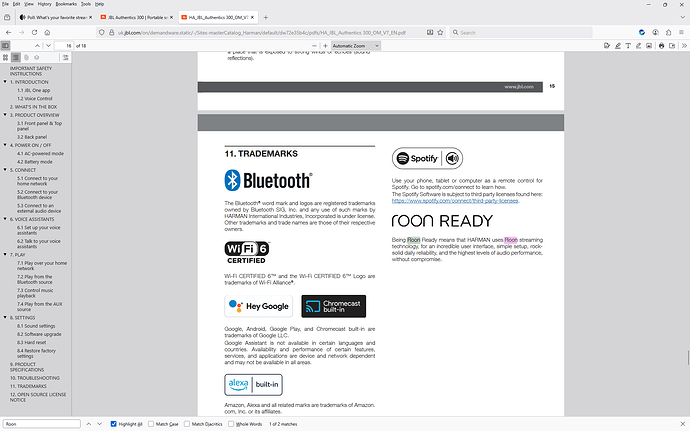The width and height of the screenshot is (690, 431).
Task: Collapse the 8. SETTINGS outline section
Action: pos(5,317)
